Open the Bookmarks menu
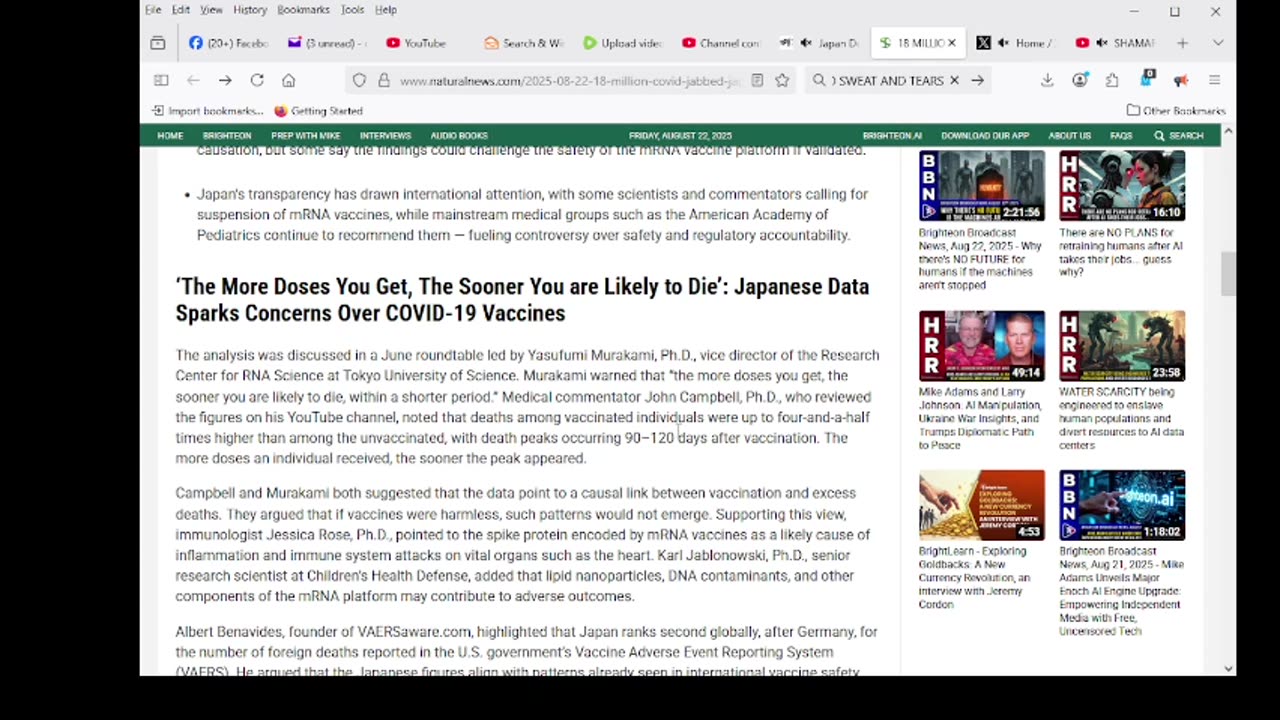1280x720 pixels. tap(303, 10)
